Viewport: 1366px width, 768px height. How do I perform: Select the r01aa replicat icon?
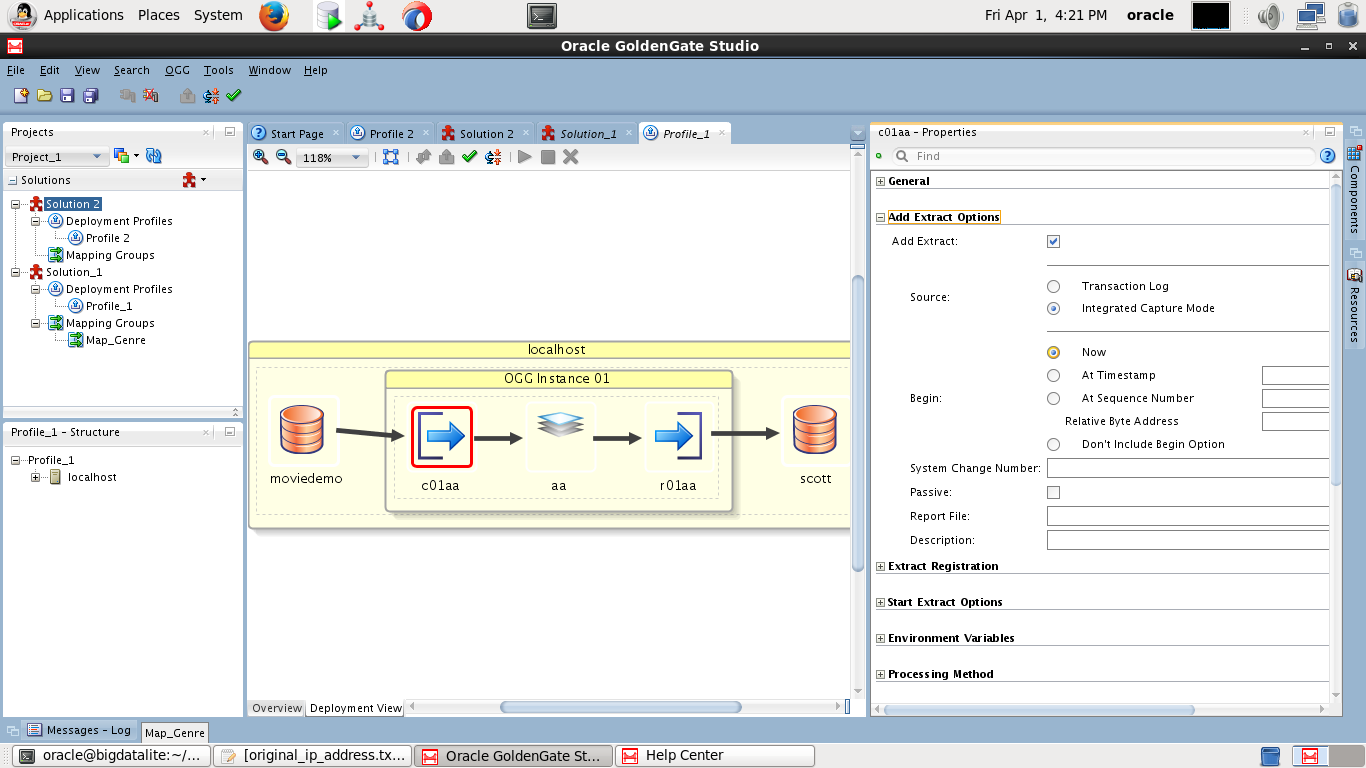[677, 436]
